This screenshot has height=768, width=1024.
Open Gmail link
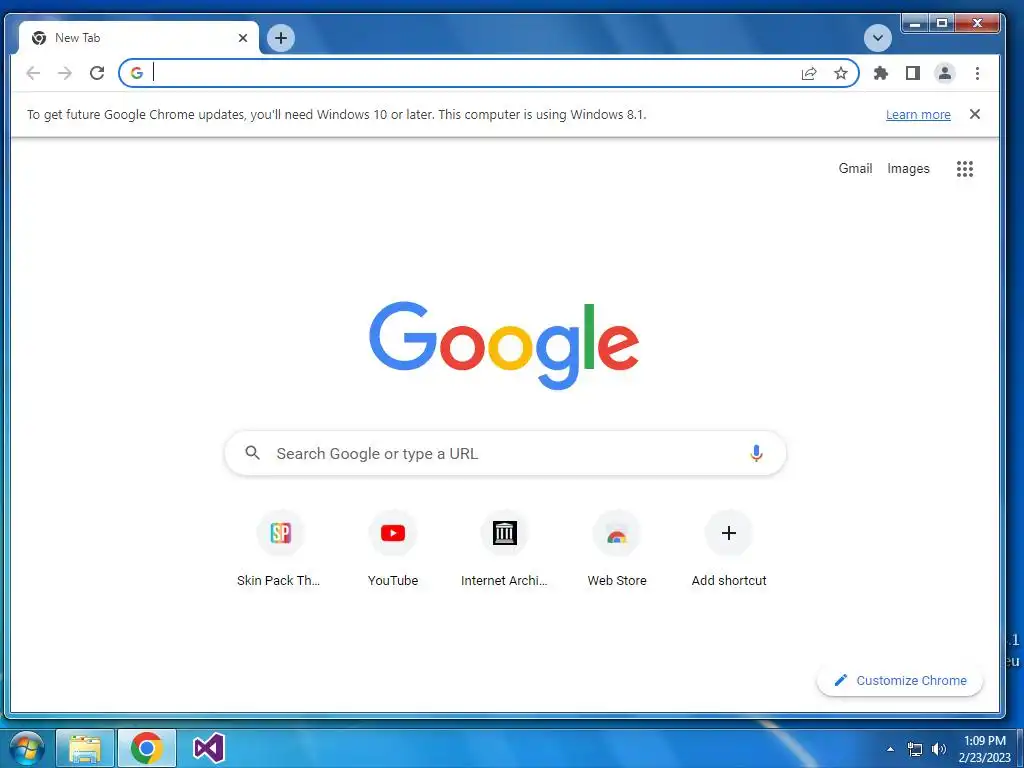point(856,168)
